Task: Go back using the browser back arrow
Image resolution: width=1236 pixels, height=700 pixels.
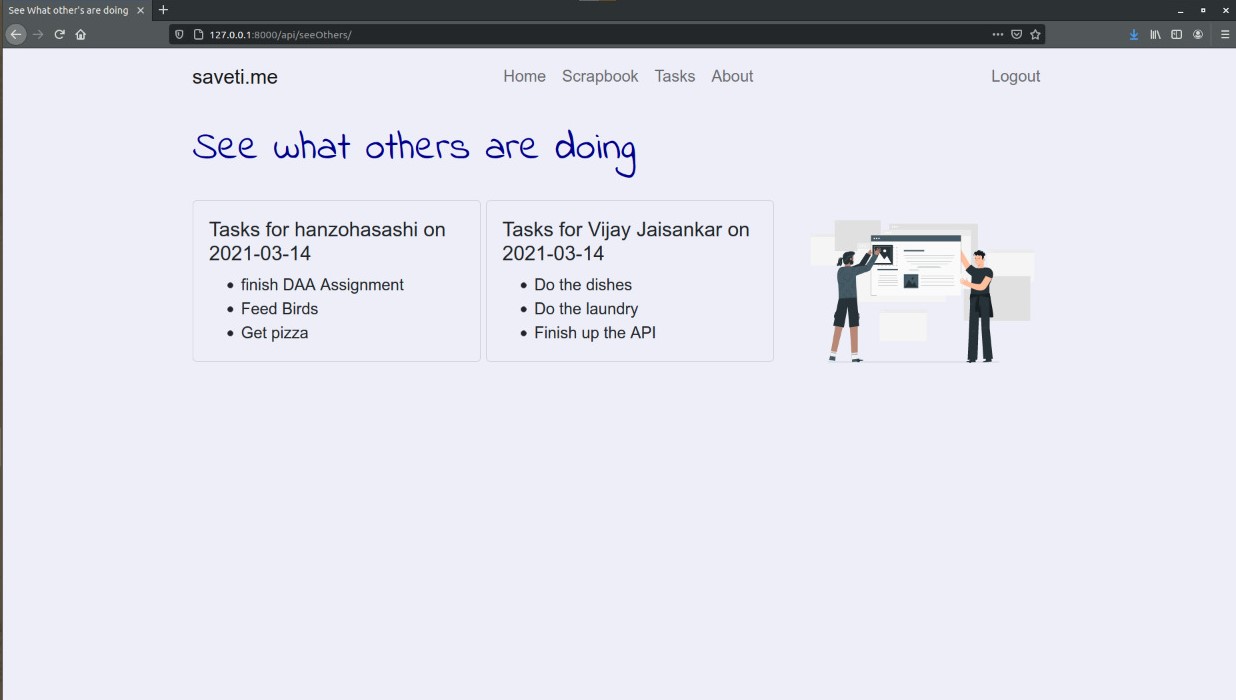Action: pos(16,34)
